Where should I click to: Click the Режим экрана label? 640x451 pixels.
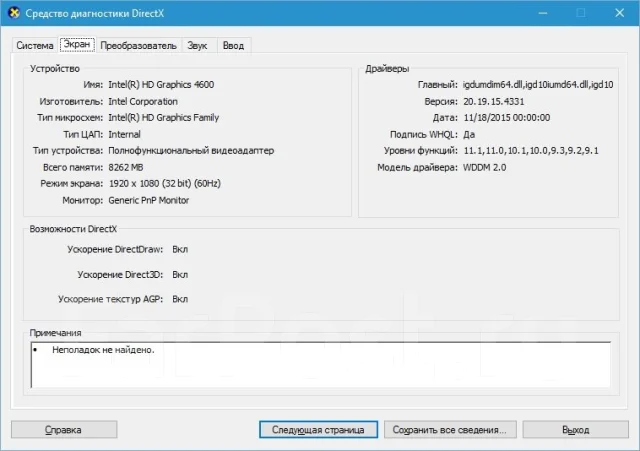coord(71,184)
